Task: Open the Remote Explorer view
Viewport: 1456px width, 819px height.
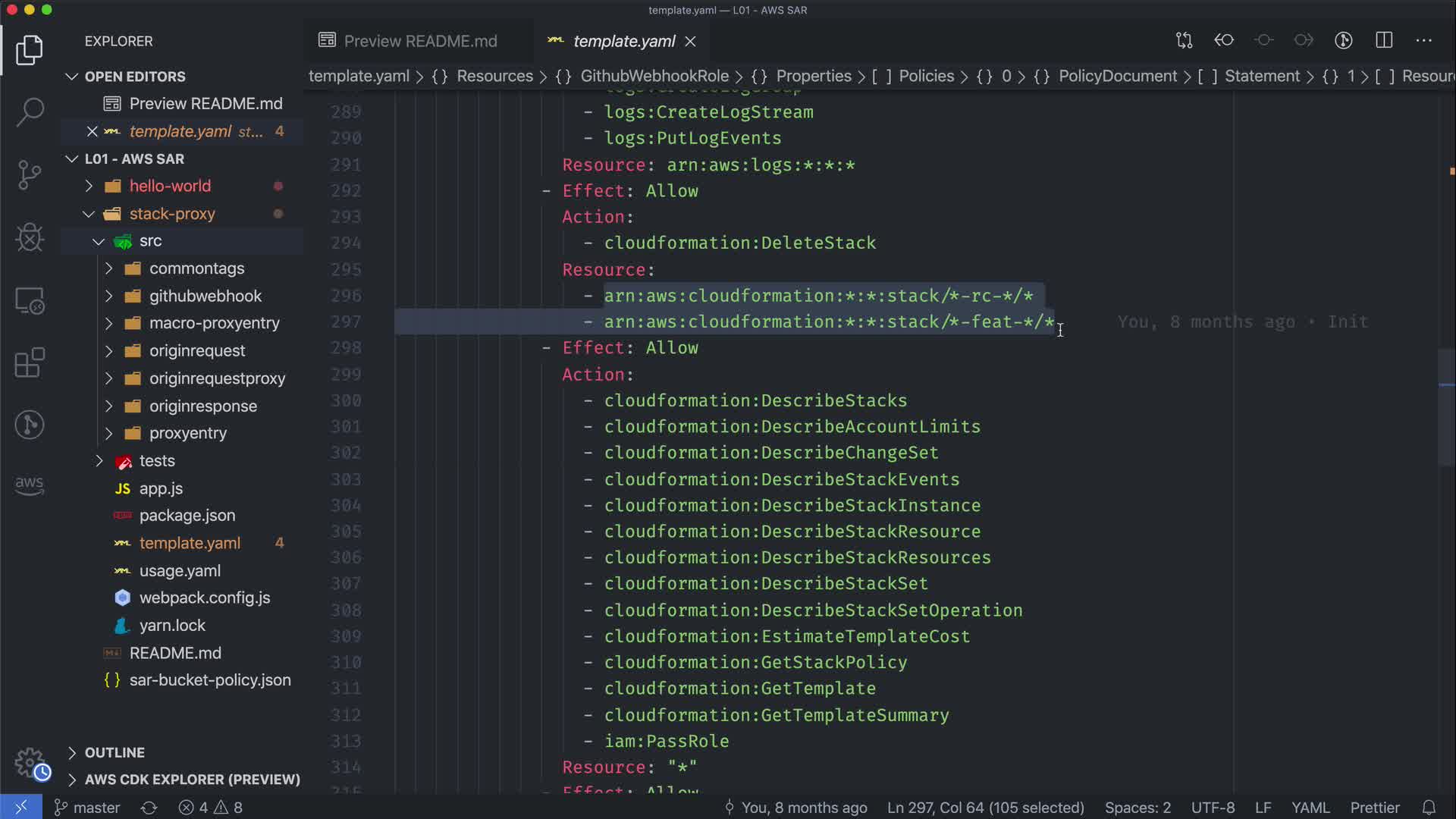Action: coord(30,301)
